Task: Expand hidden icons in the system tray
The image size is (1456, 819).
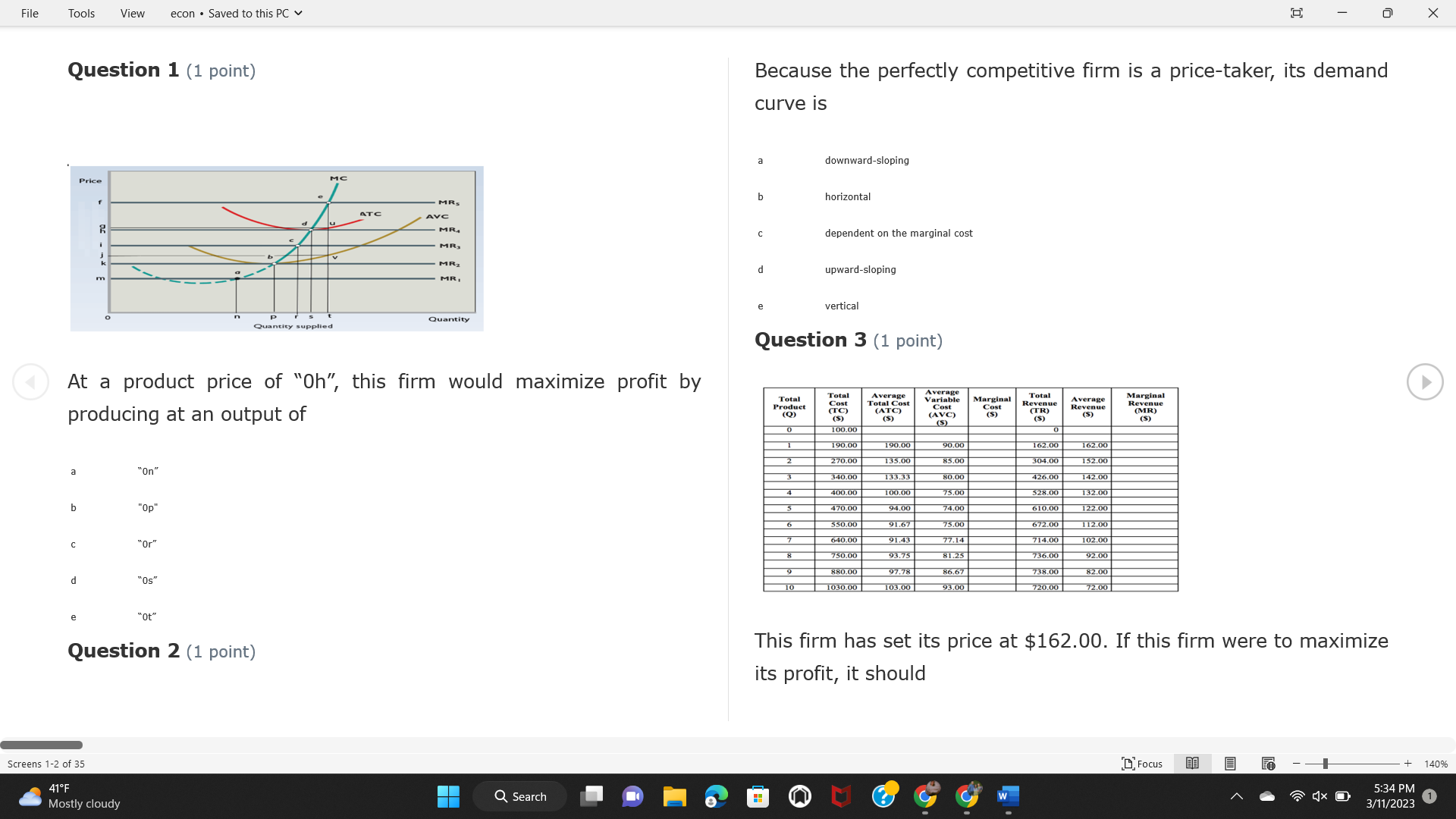Action: [1236, 796]
